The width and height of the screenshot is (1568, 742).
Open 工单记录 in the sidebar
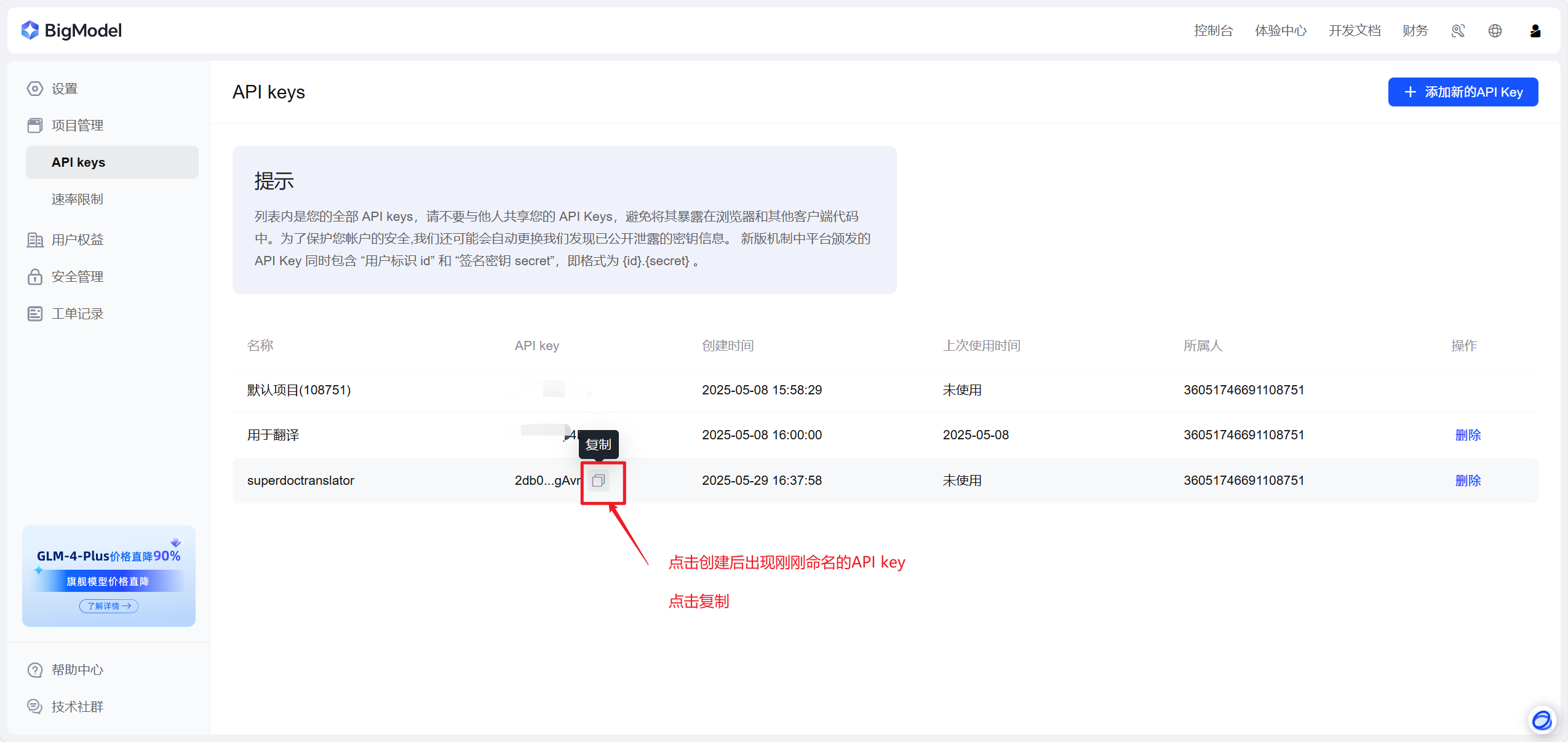[x=77, y=314]
